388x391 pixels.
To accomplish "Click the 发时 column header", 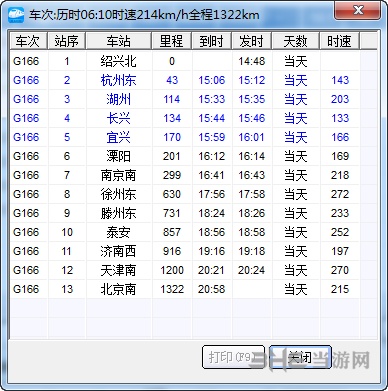I will click(x=252, y=41).
